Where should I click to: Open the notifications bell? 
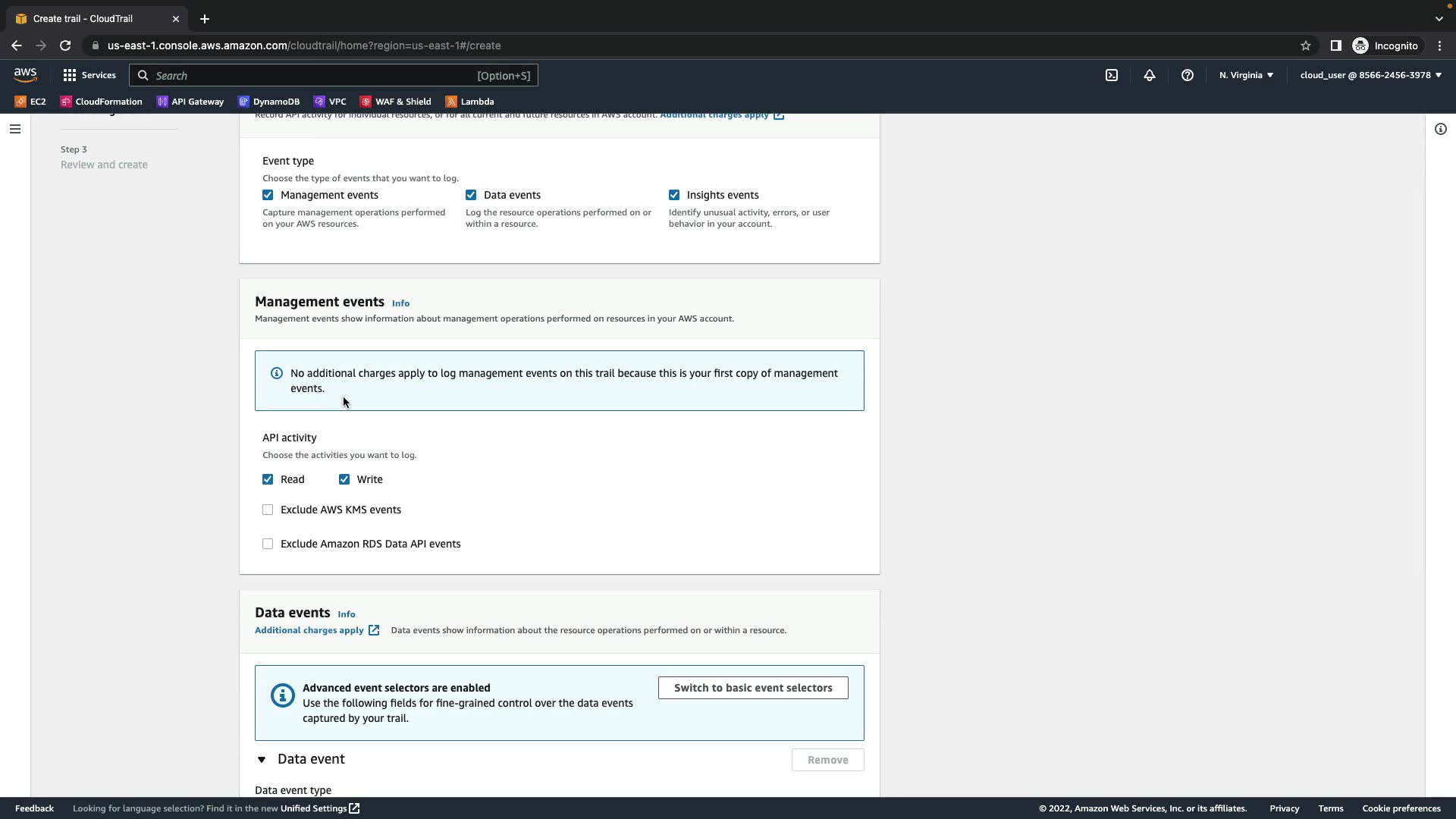tap(1149, 75)
